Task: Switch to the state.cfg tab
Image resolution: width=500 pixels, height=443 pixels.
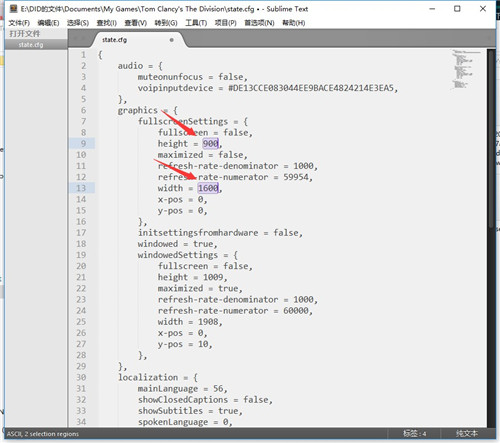Action: coord(114,40)
